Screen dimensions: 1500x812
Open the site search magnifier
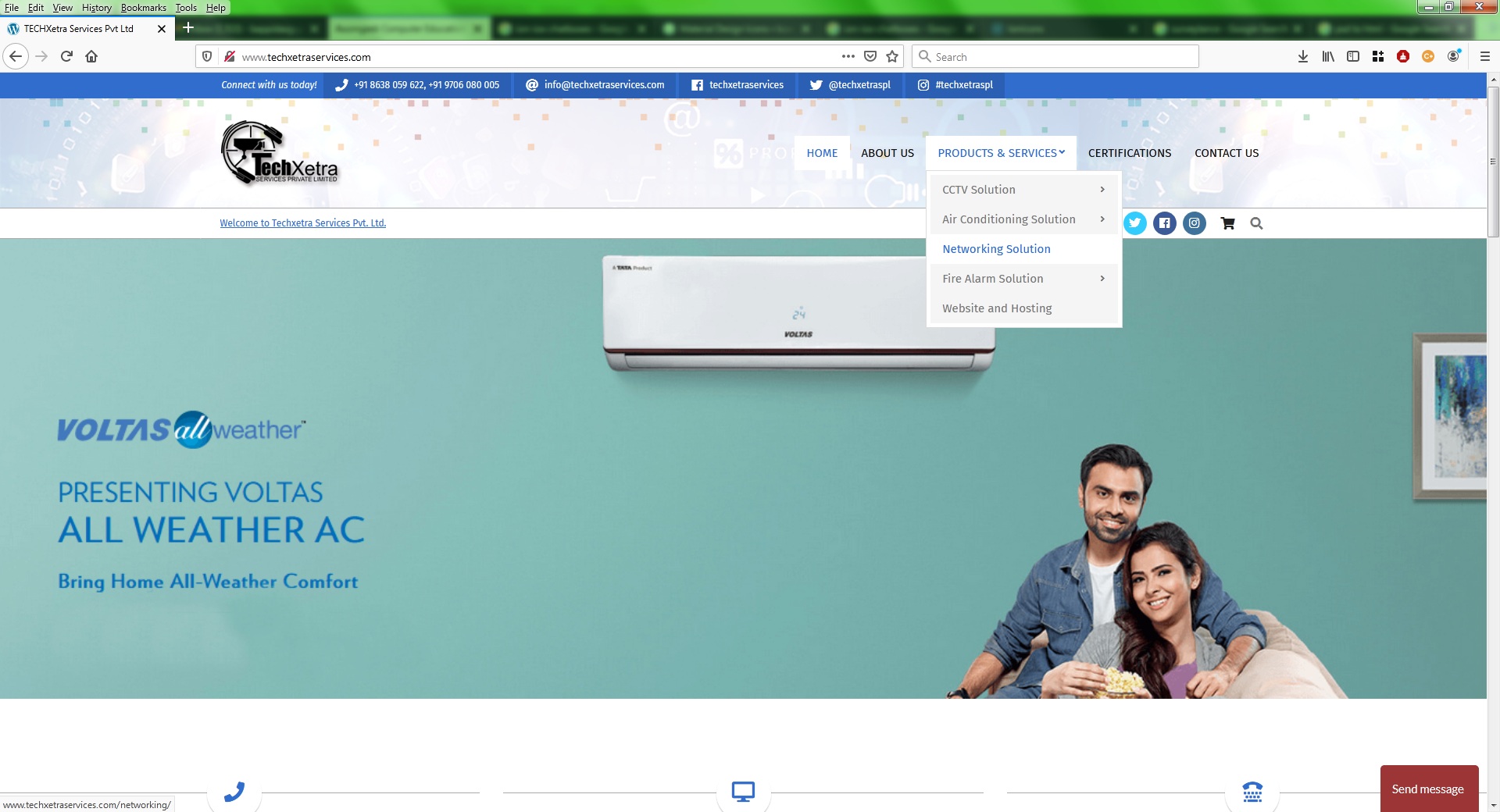click(1256, 223)
